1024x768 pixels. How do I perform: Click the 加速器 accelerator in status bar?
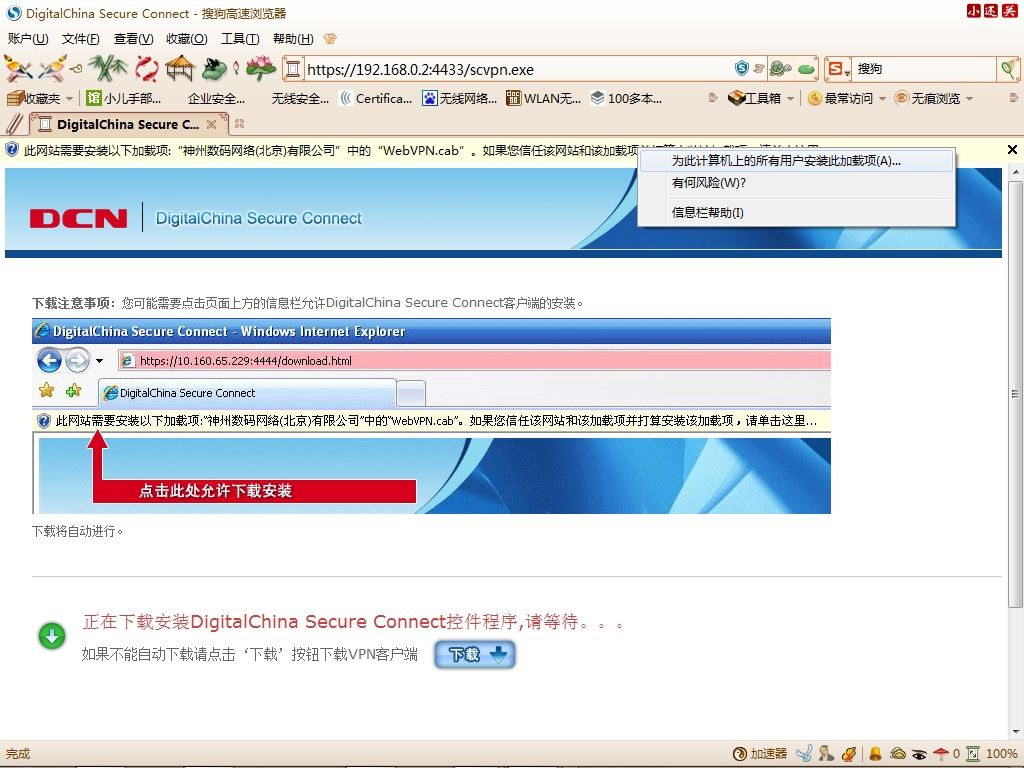pyautogui.click(x=760, y=754)
